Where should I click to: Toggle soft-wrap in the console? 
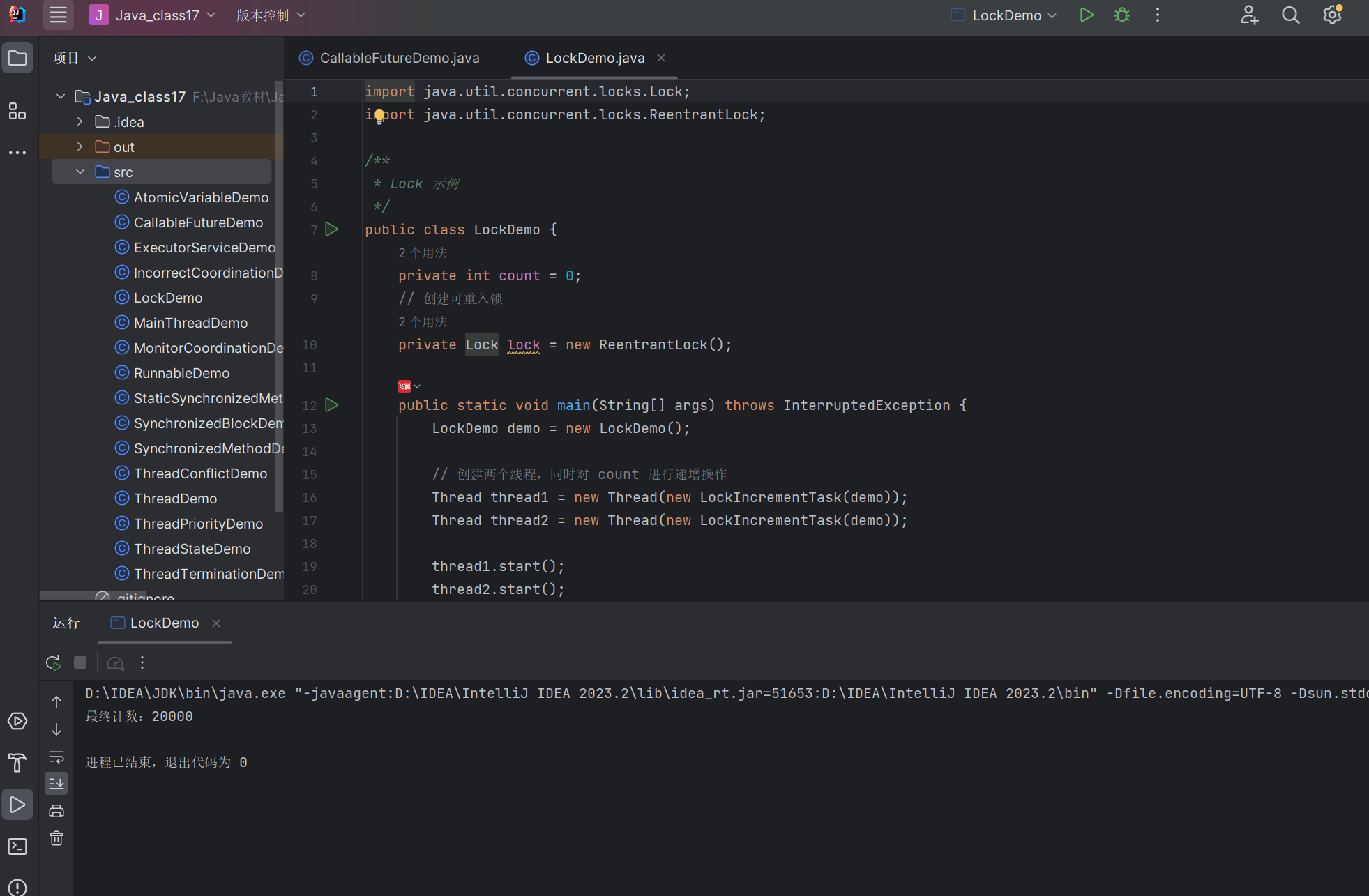point(56,757)
